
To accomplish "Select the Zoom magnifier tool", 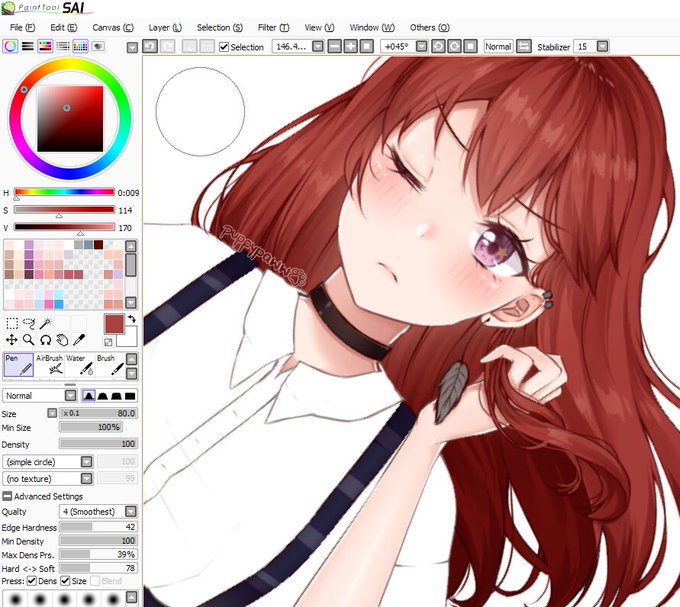I will point(29,340).
